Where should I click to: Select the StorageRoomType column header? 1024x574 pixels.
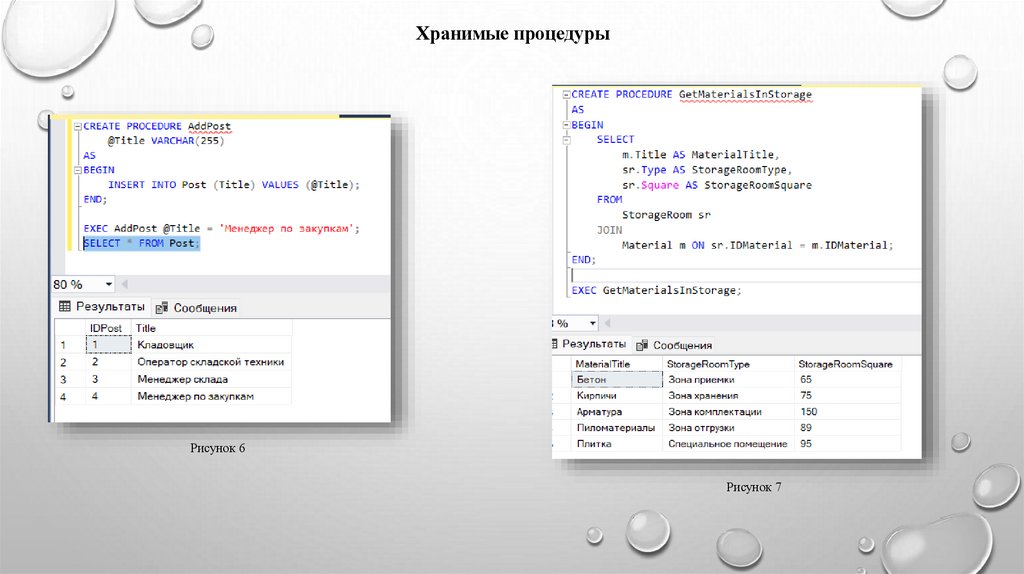pyautogui.click(x=708, y=364)
